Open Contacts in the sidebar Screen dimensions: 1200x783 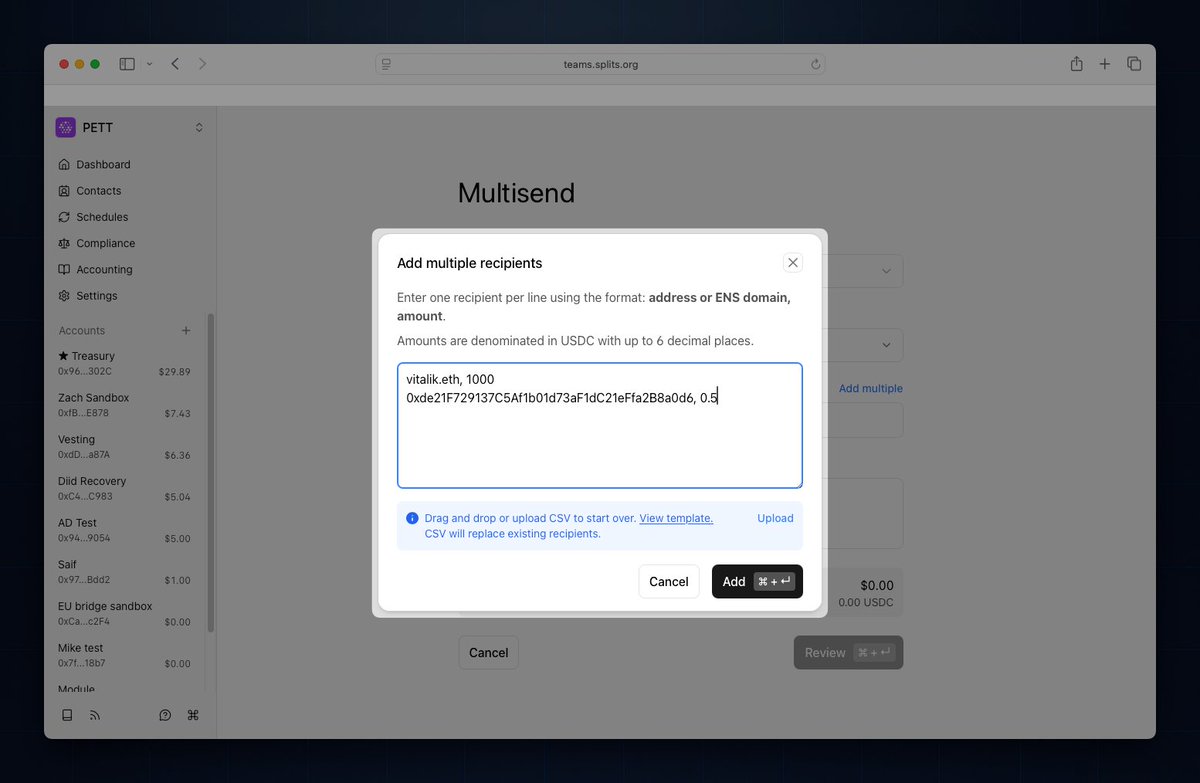(x=99, y=190)
